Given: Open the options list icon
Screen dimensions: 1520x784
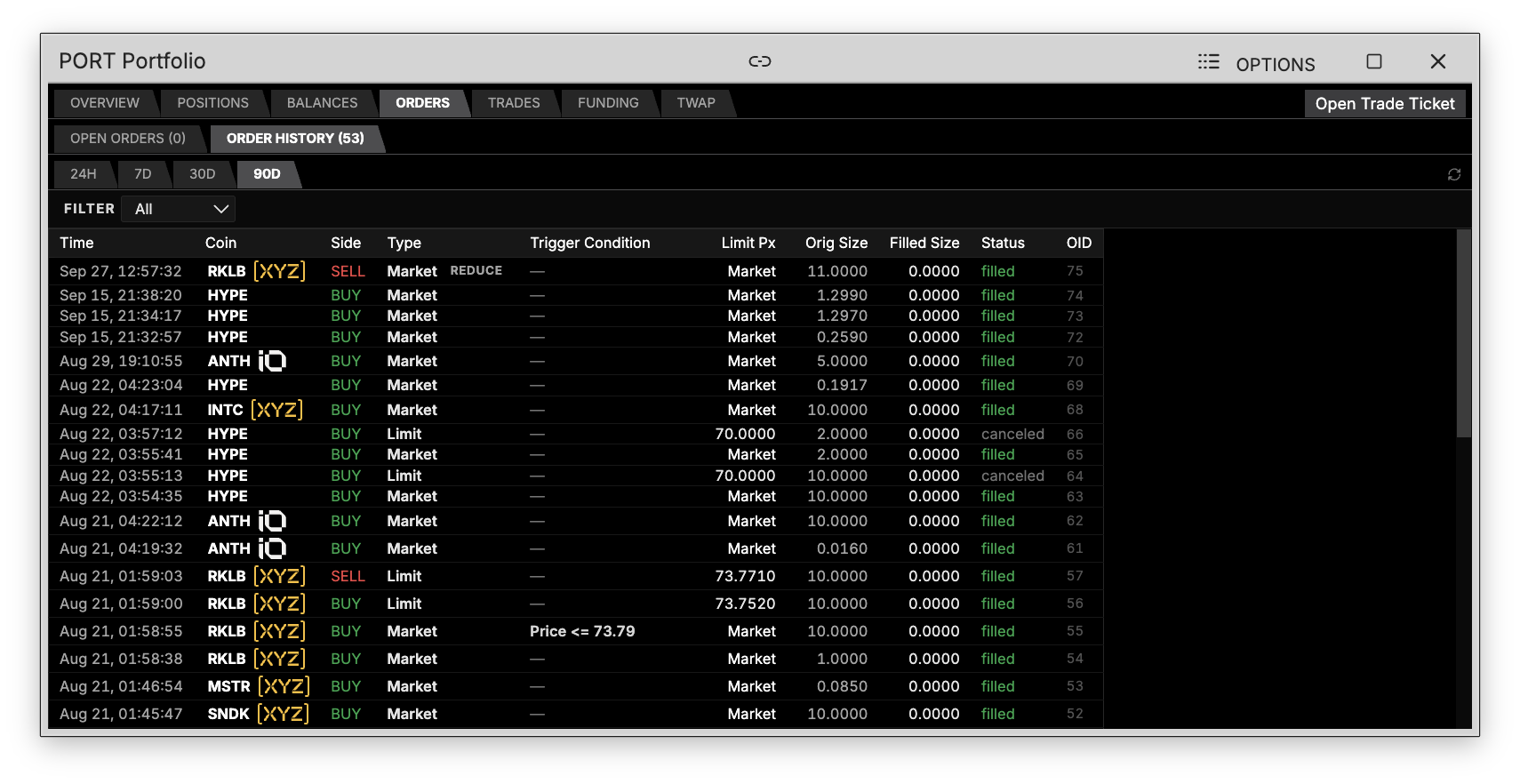Looking at the screenshot, I should tap(1208, 61).
